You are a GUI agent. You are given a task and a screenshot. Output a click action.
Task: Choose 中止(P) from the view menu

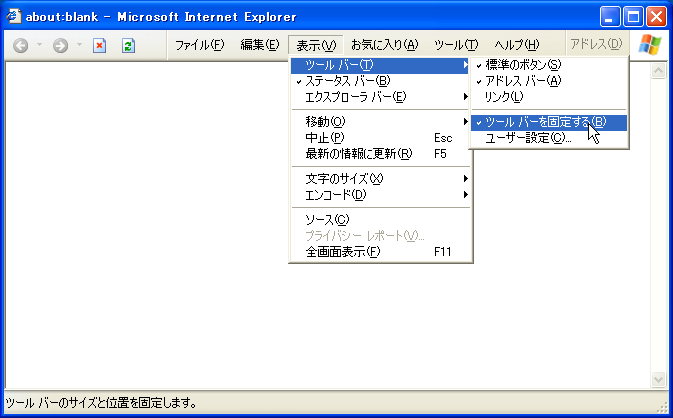coord(380,138)
